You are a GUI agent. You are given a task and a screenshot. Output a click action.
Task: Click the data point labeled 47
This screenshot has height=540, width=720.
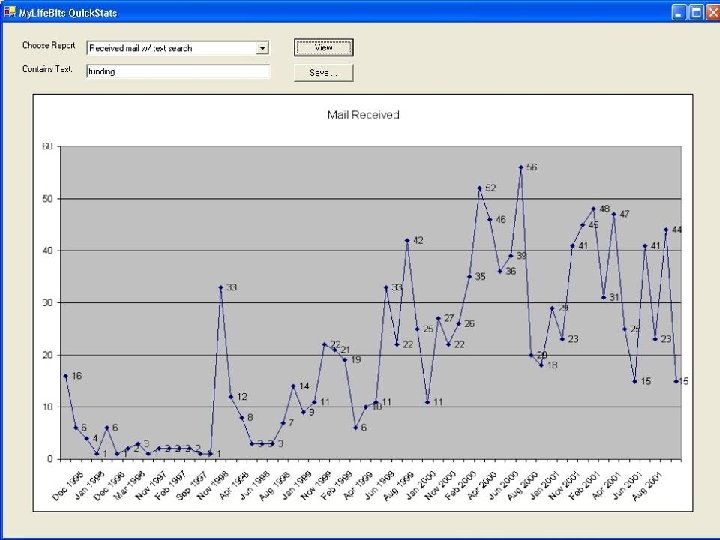(x=614, y=214)
